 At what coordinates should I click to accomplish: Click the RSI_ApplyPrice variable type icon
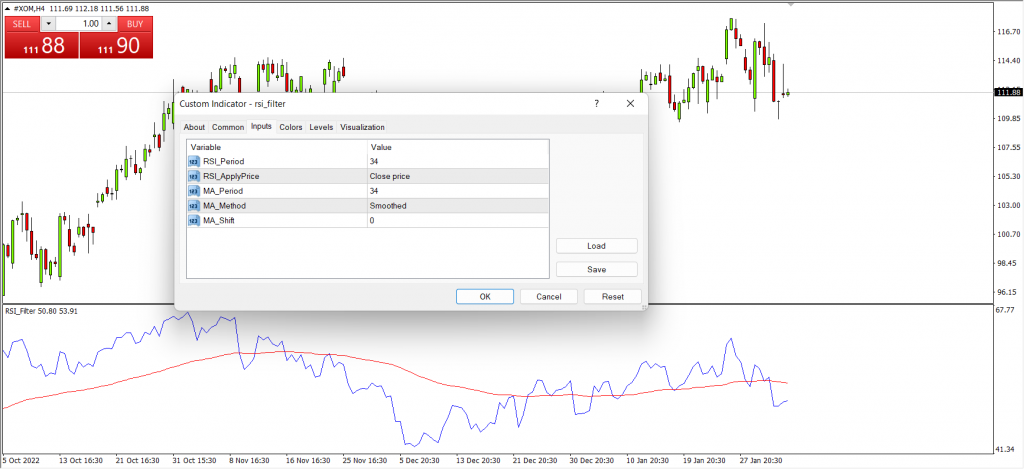[194, 176]
